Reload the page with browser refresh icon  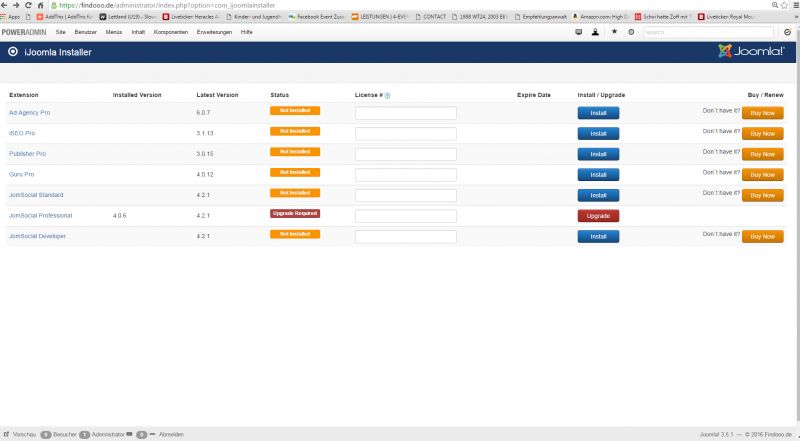tap(30, 5)
